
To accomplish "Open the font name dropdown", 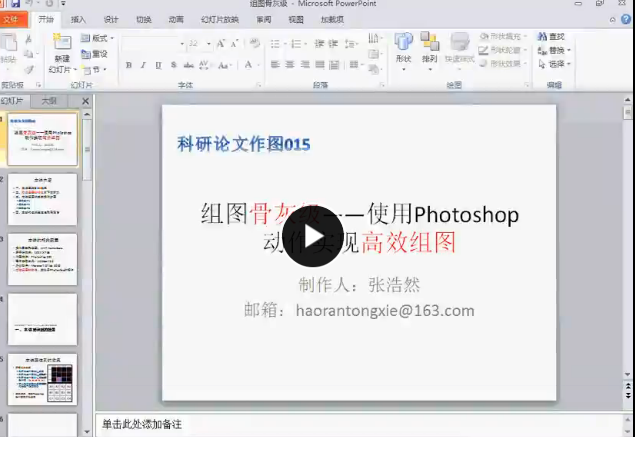I will point(182,44).
